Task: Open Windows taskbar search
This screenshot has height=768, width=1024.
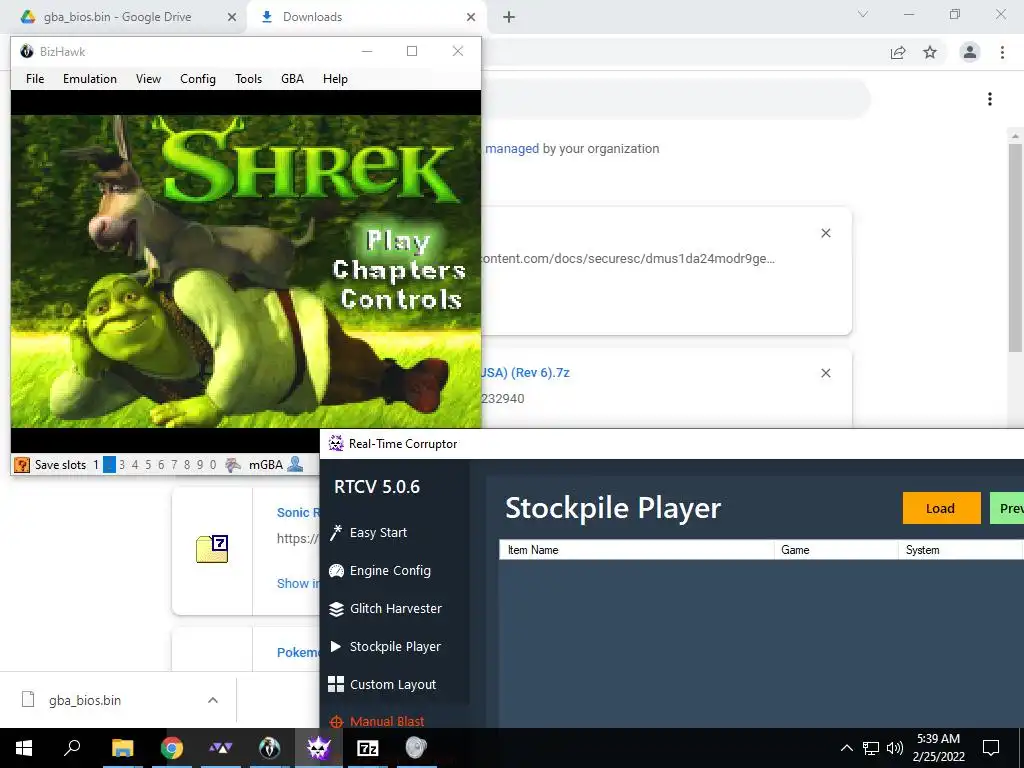Action: point(72,748)
